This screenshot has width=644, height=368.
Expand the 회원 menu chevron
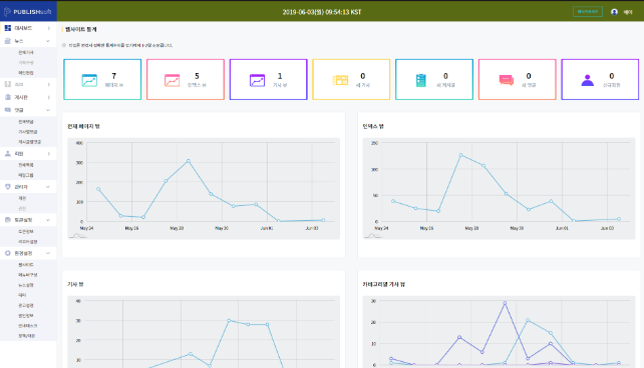(48, 154)
